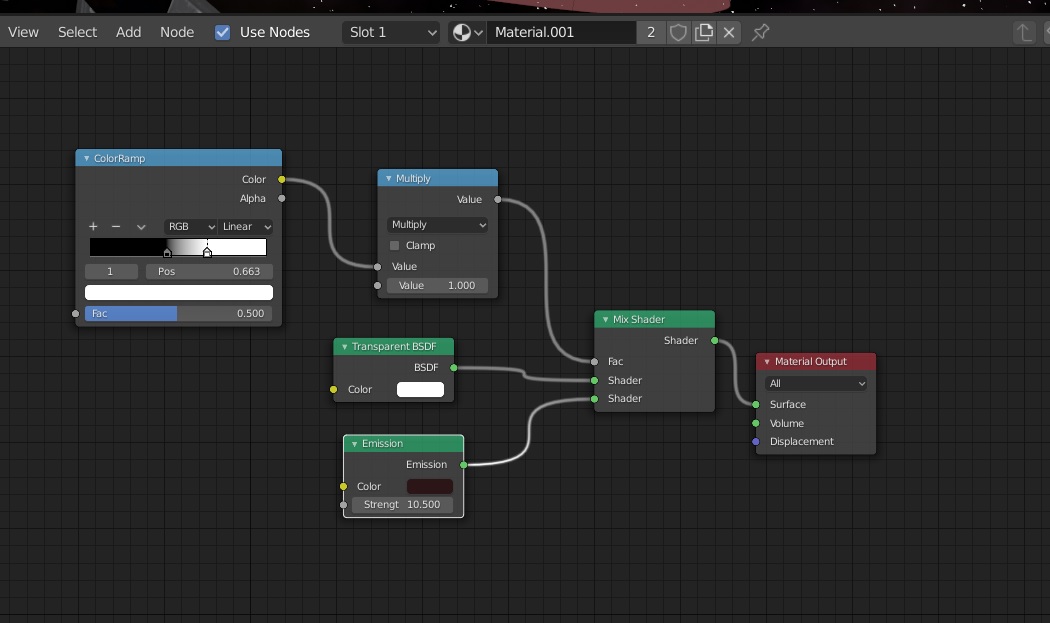The height and width of the screenshot is (623, 1050).
Task: Click the Transparent BSDF white color swatch
Action: pos(421,389)
